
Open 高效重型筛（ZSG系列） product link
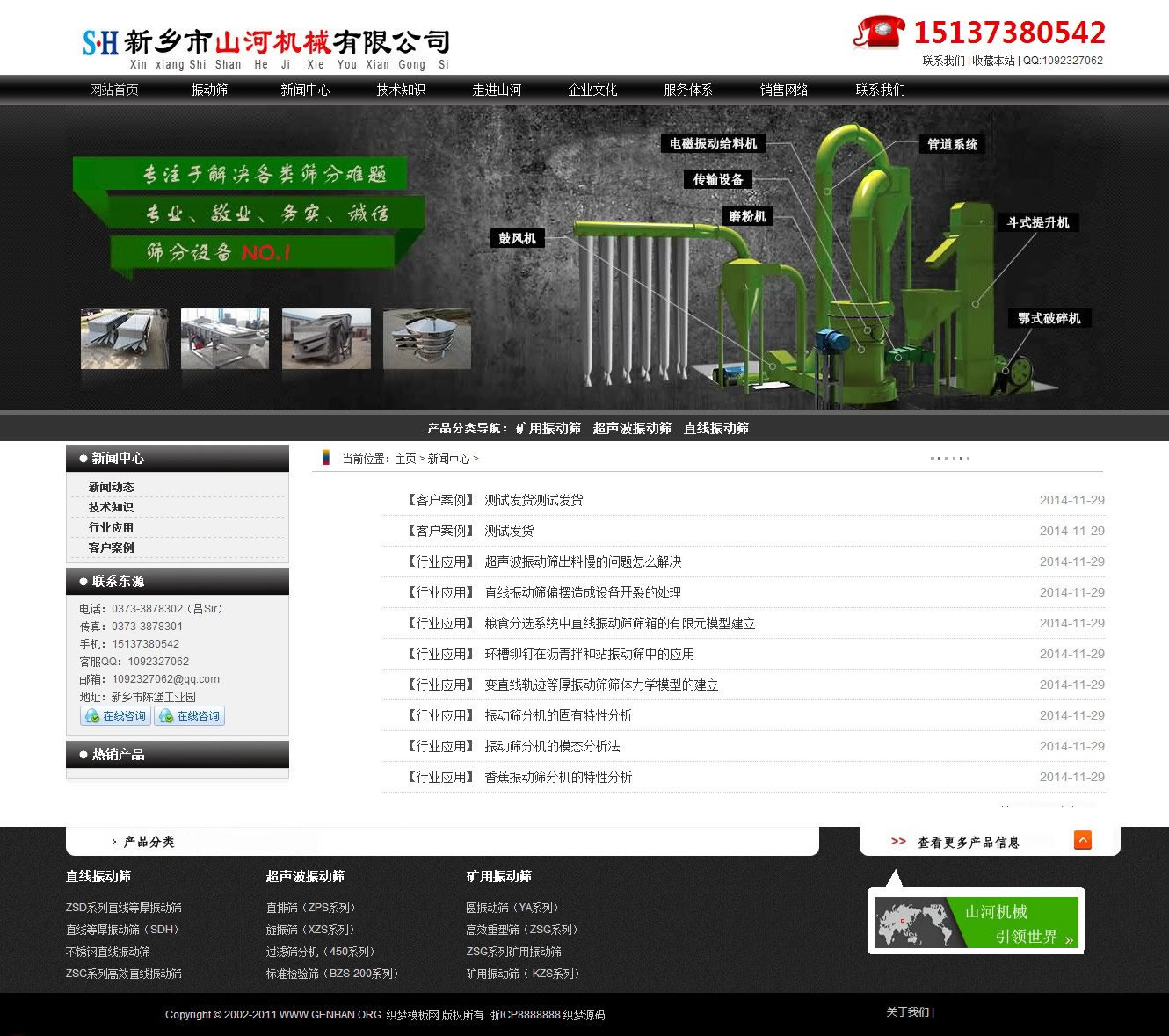coord(524,930)
